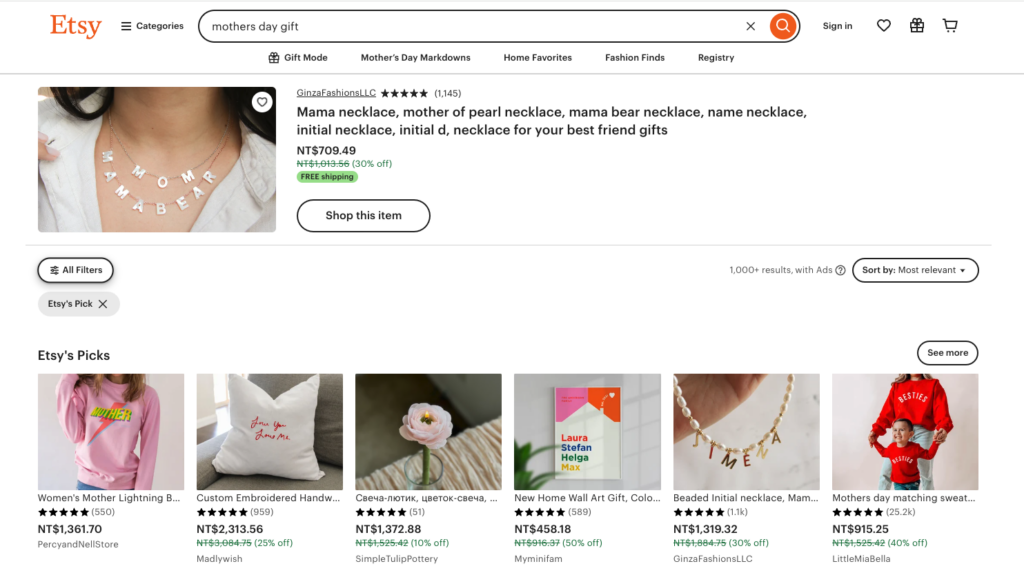Go to the Registry nav item

[716, 58]
